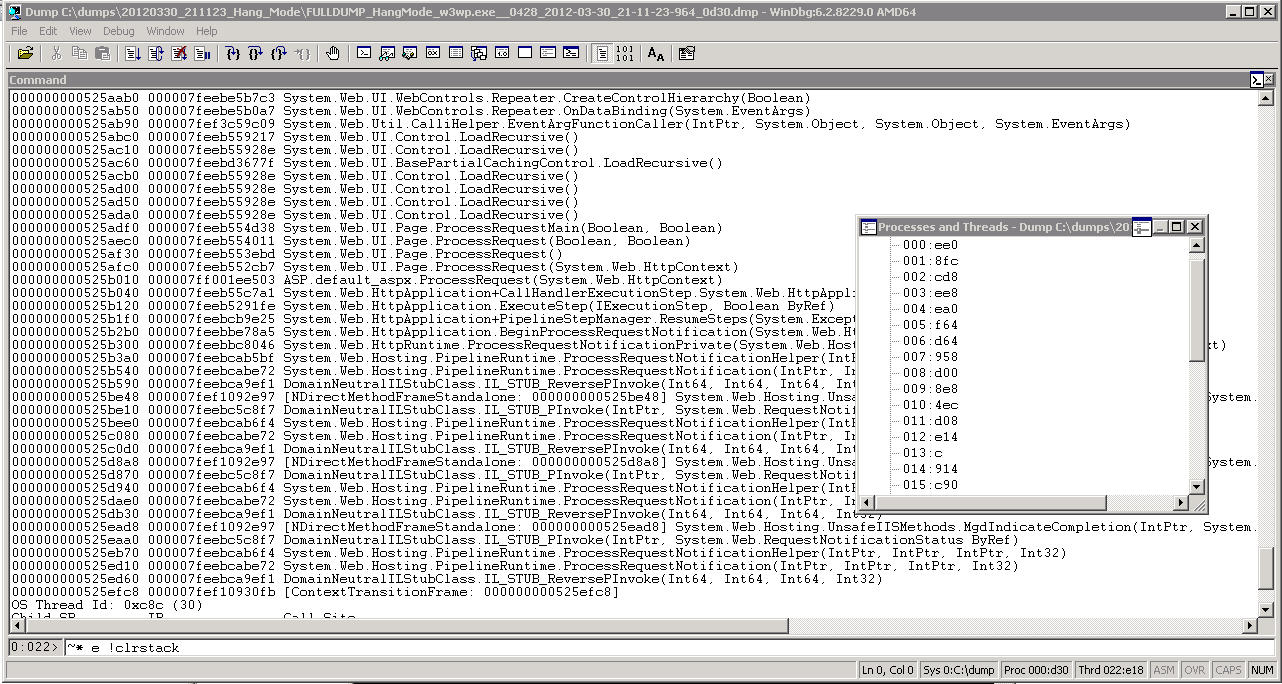Open the Scratch Pad toolbar icon

525,53
